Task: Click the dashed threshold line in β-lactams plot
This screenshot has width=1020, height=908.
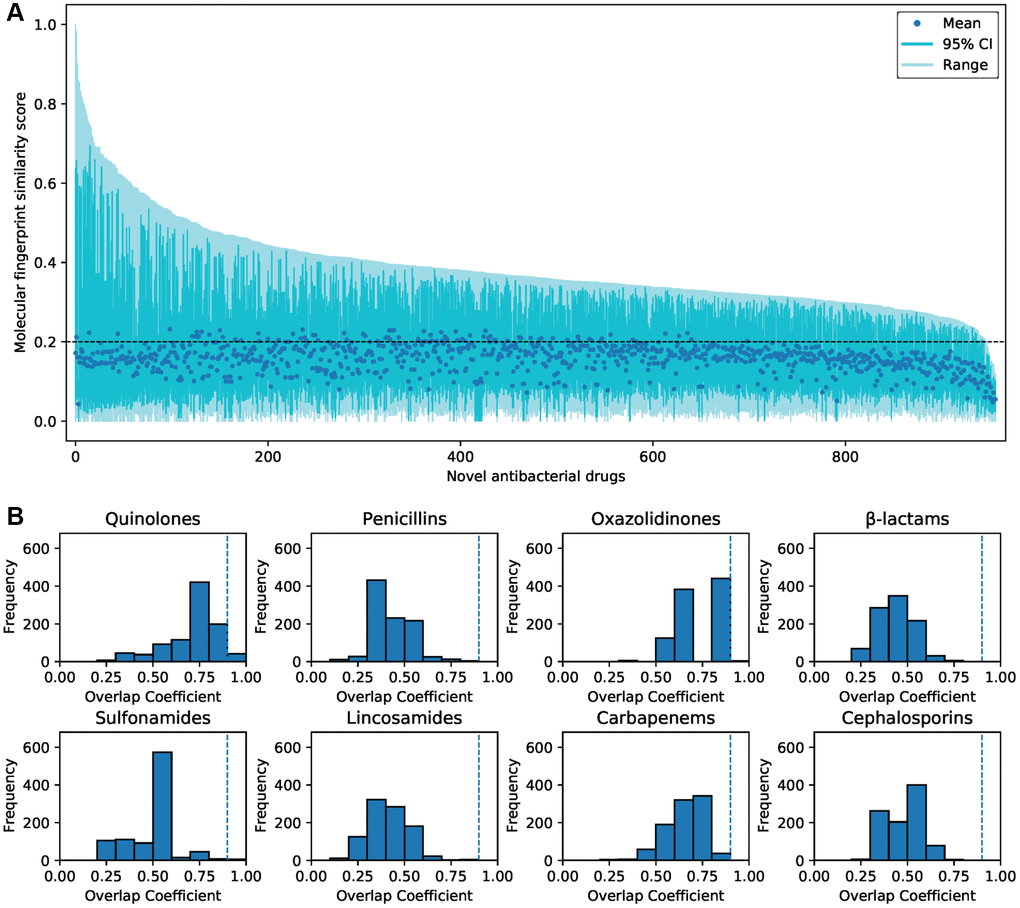Action: coord(982,600)
